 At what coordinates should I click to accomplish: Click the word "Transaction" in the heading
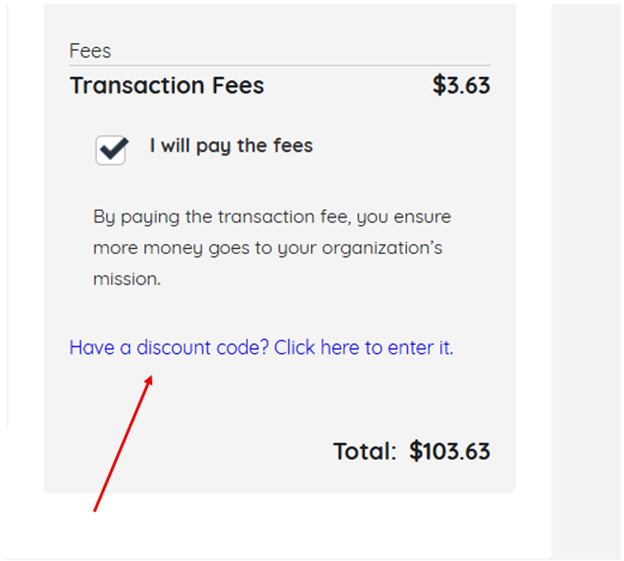coord(126,86)
